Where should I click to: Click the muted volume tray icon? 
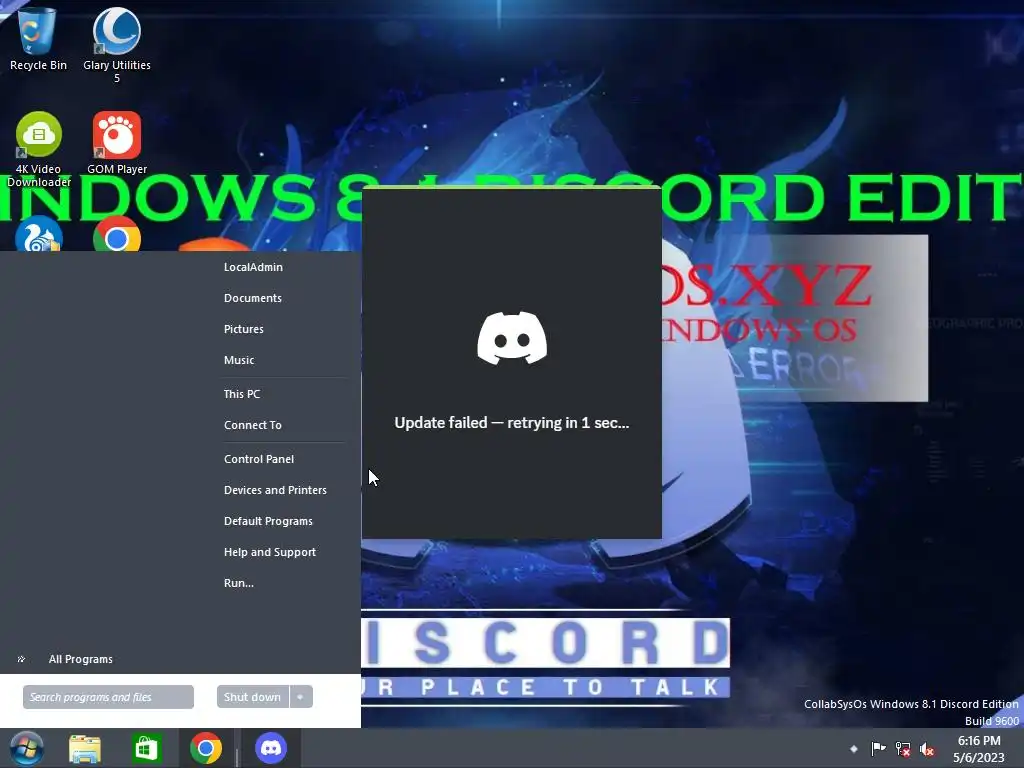pos(926,749)
